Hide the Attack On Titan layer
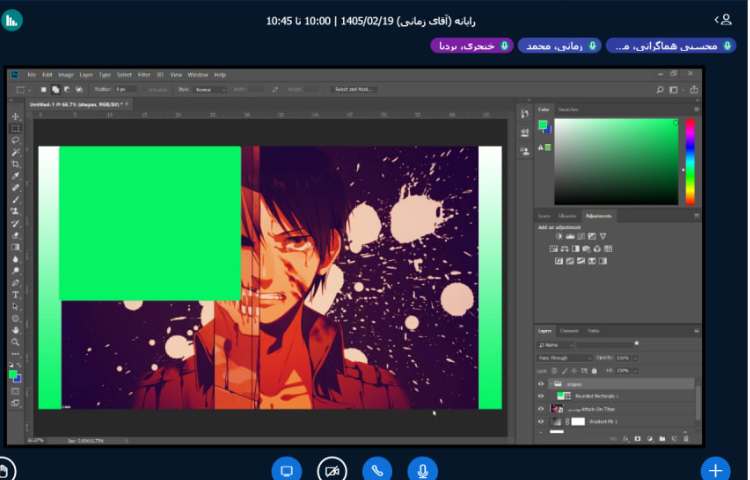The height and width of the screenshot is (480, 750). [x=541, y=409]
